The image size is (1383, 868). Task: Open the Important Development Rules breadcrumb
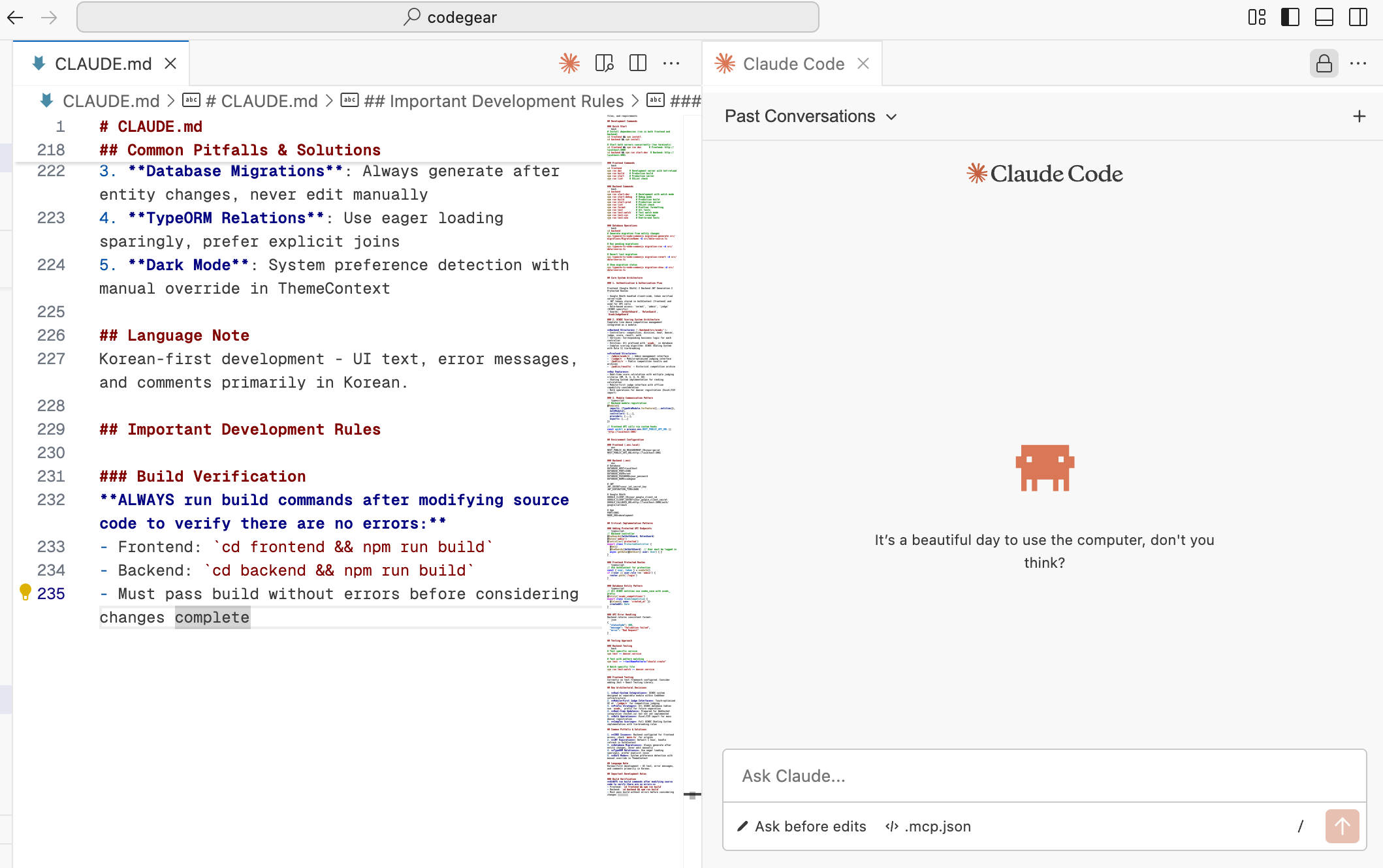pyautogui.click(x=493, y=101)
